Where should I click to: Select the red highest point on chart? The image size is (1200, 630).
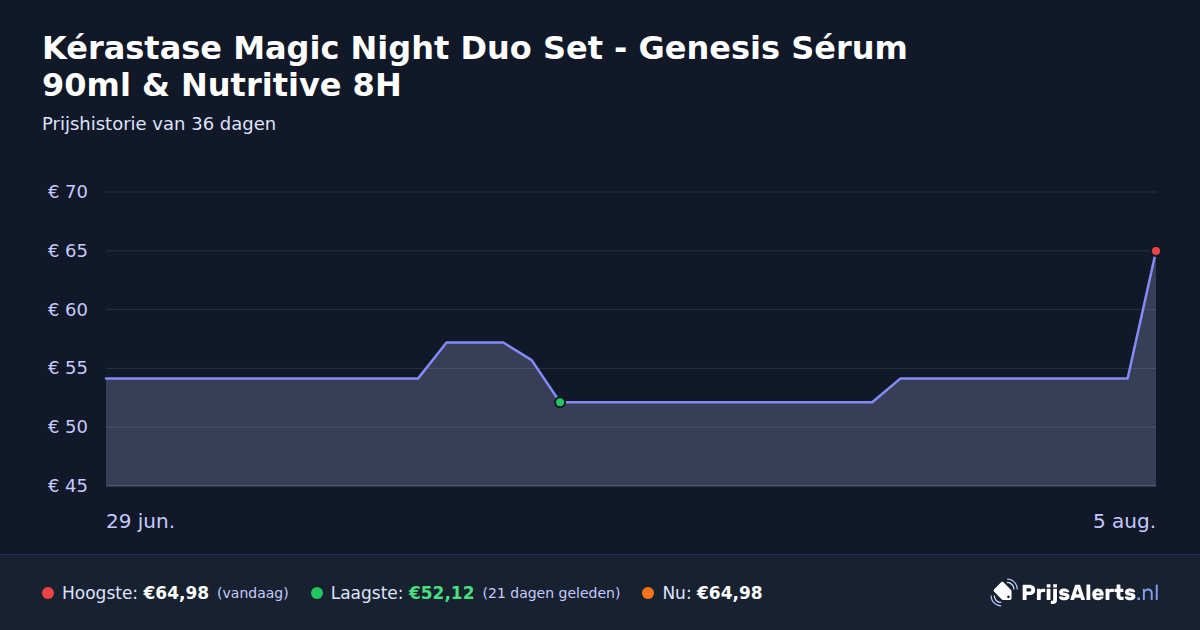coord(1156,251)
